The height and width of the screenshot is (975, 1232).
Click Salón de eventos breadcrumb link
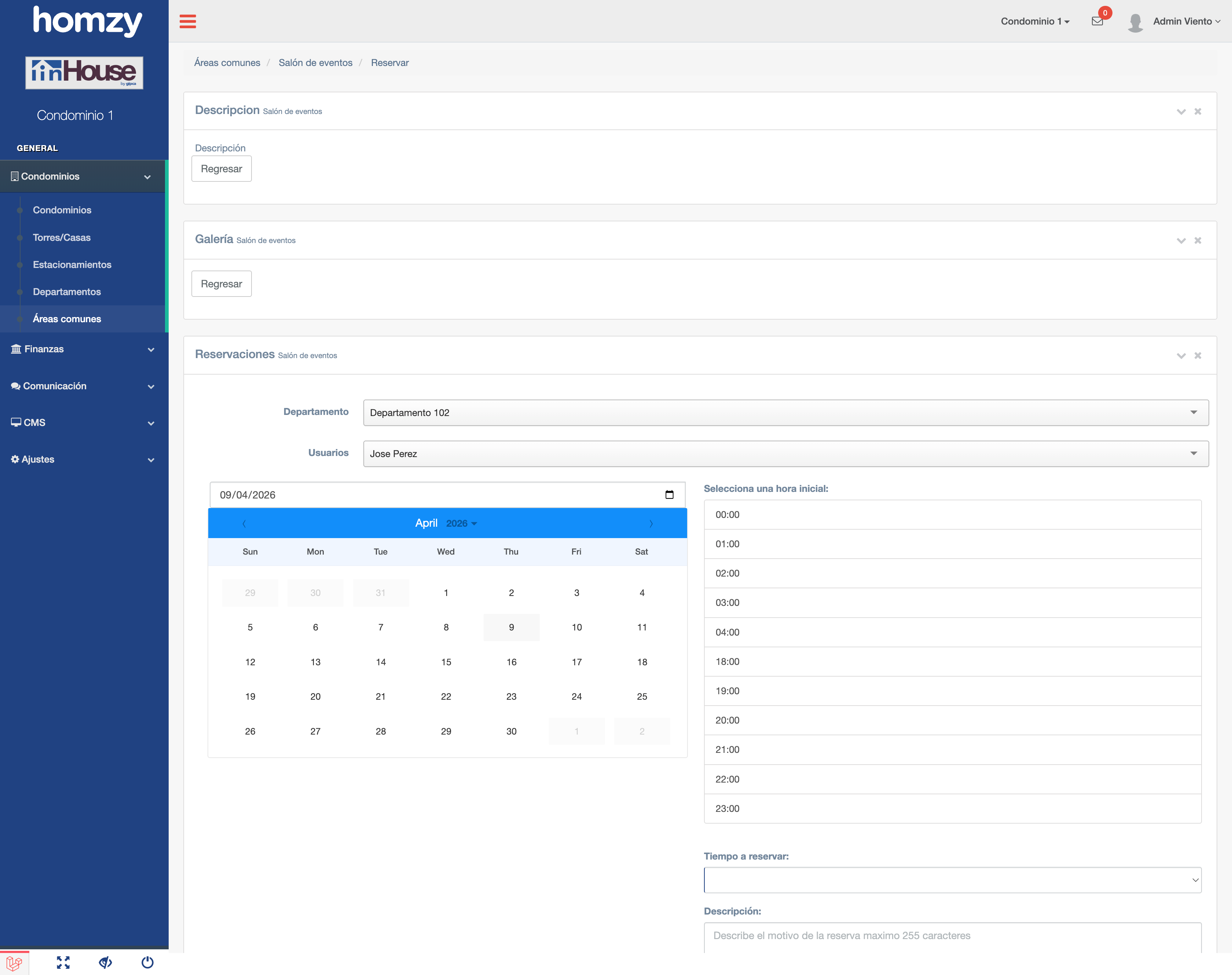coord(315,63)
